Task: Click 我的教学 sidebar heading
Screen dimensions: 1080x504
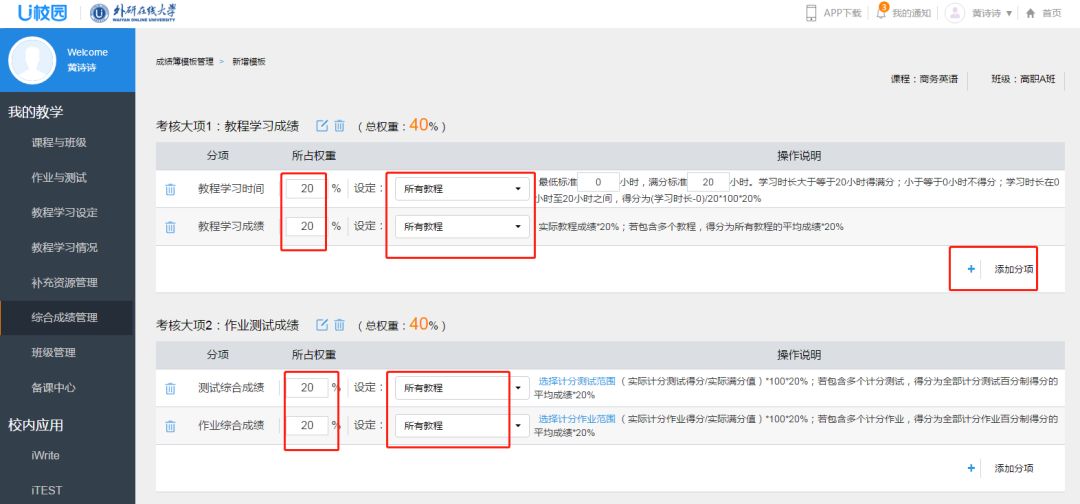Action: click(36, 112)
